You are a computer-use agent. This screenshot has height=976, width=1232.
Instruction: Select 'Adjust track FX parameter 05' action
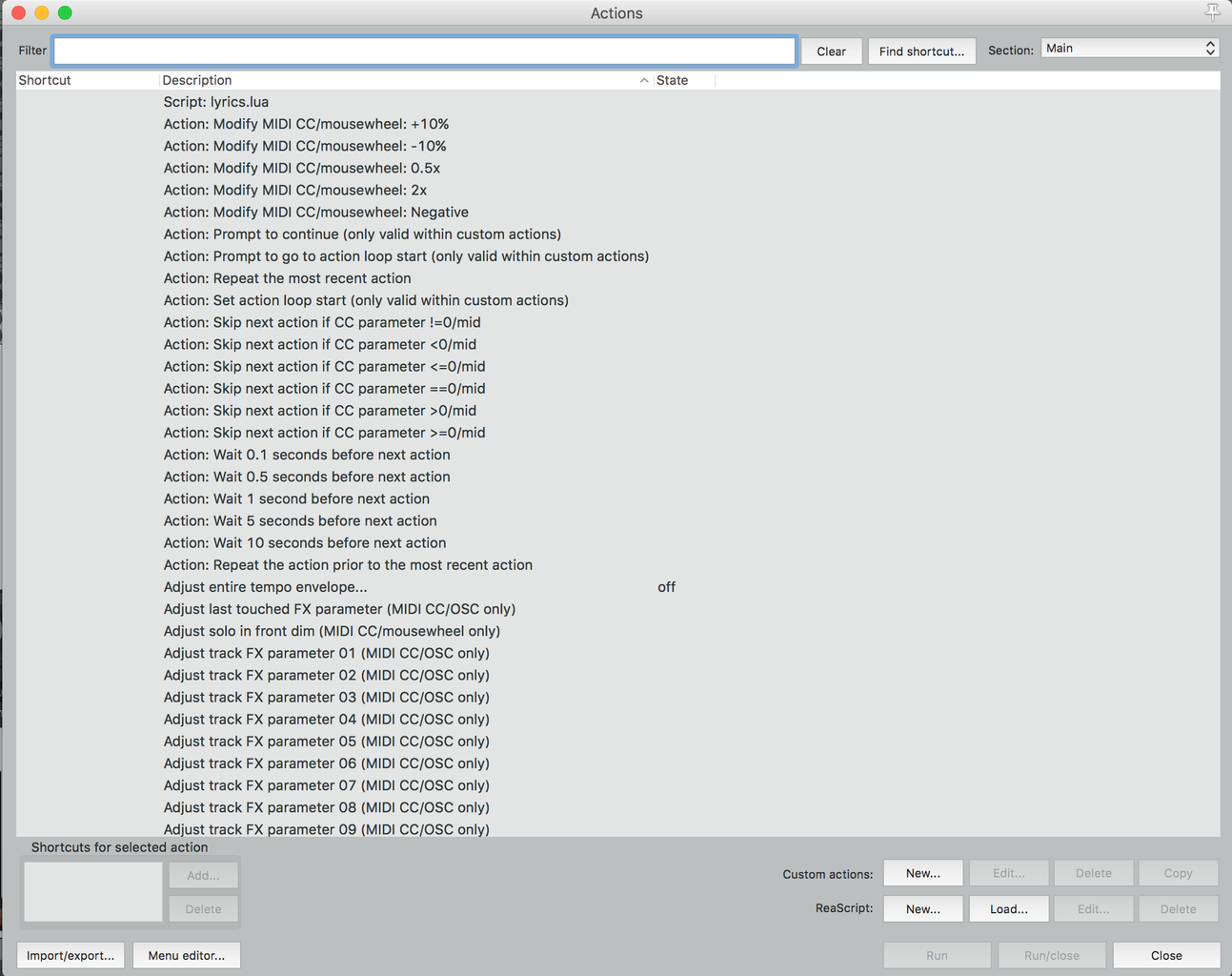tap(617, 741)
